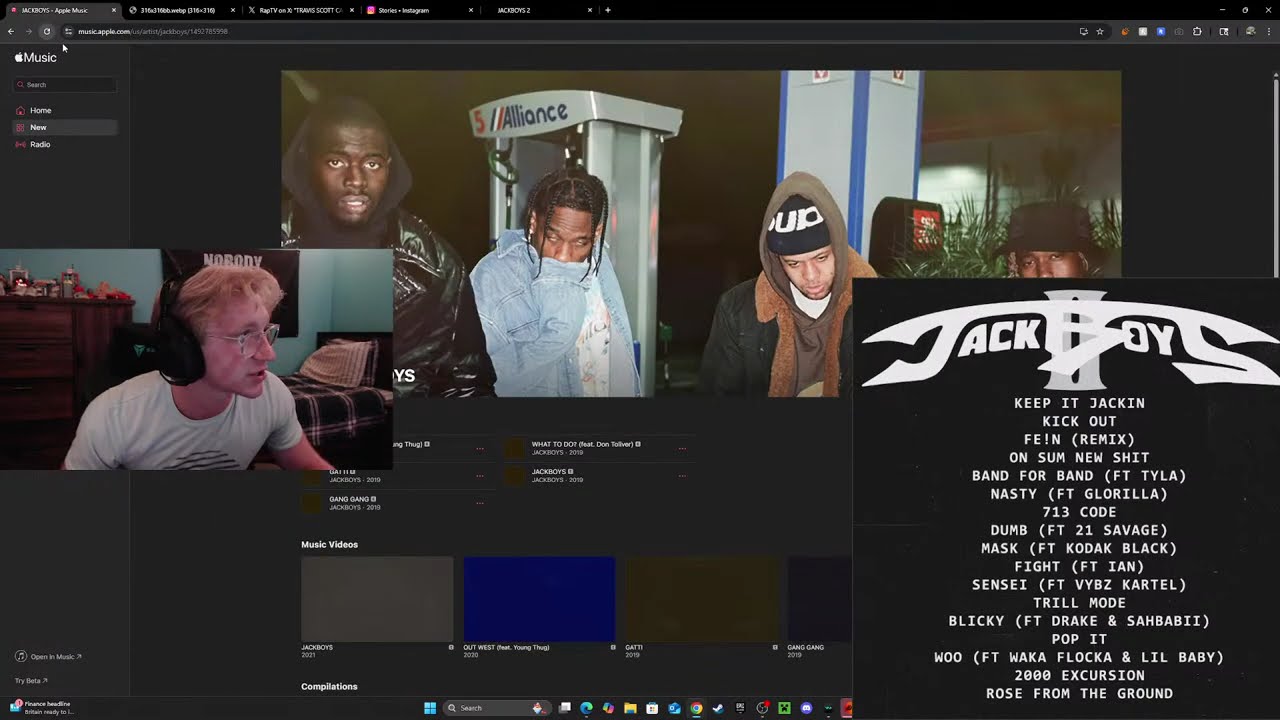Open the Chrome menu three dots
The width and height of the screenshot is (1280, 720).
tap(1269, 31)
